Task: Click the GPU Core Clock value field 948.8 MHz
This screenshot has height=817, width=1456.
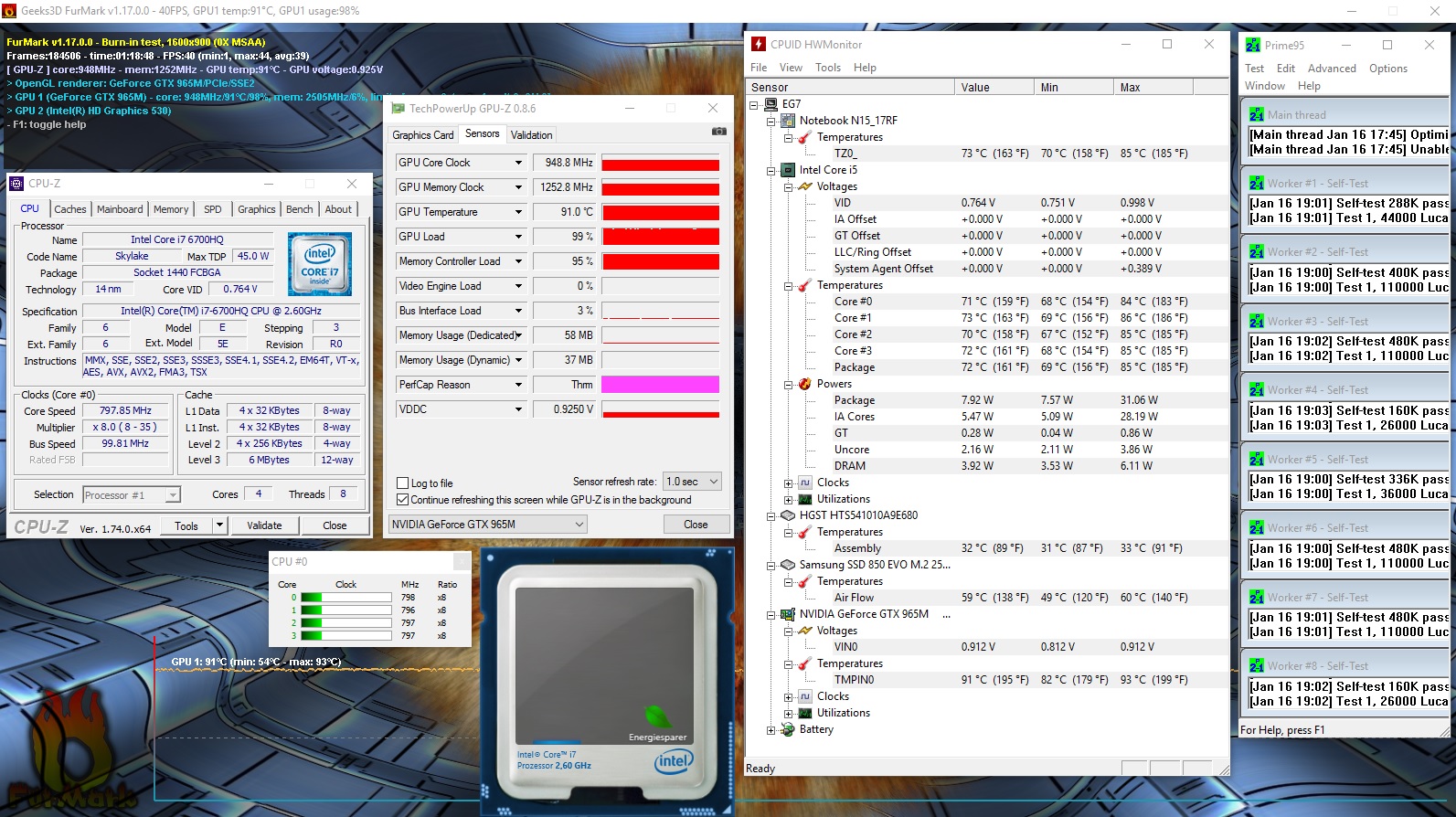Action: [x=564, y=163]
